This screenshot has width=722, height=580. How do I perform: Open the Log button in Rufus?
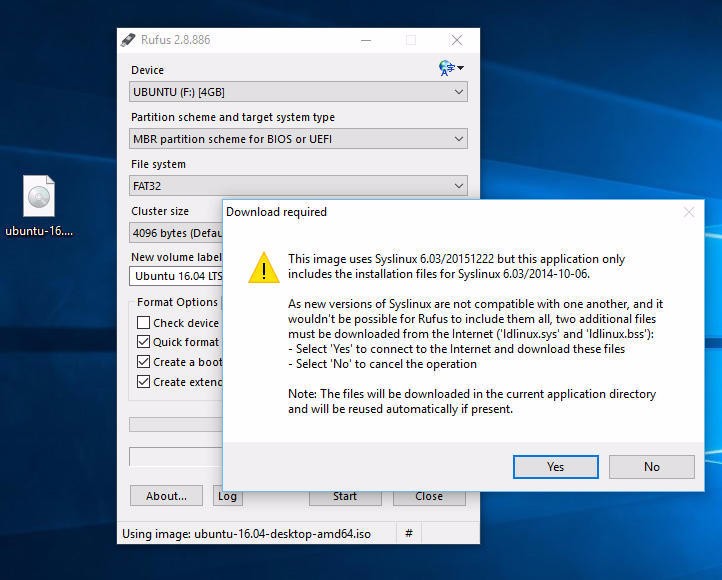click(227, 498)
